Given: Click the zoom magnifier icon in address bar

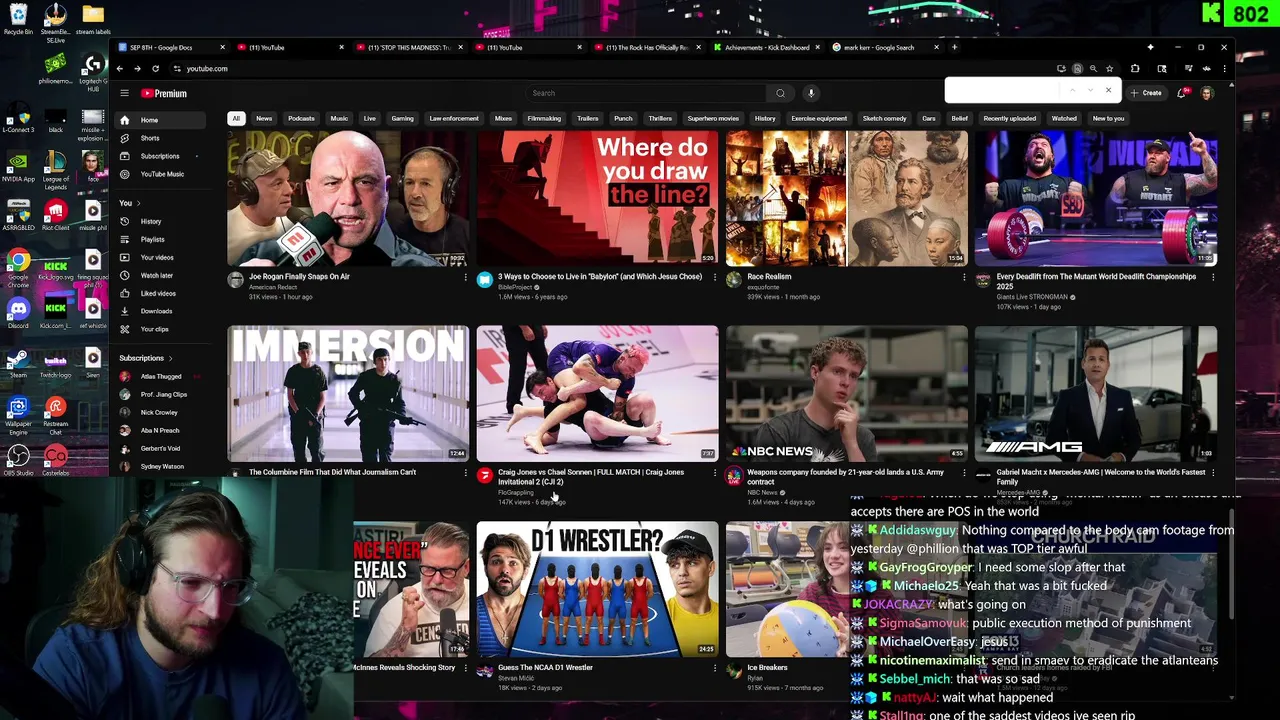Looking at the screenshot, I should 1093,69.
